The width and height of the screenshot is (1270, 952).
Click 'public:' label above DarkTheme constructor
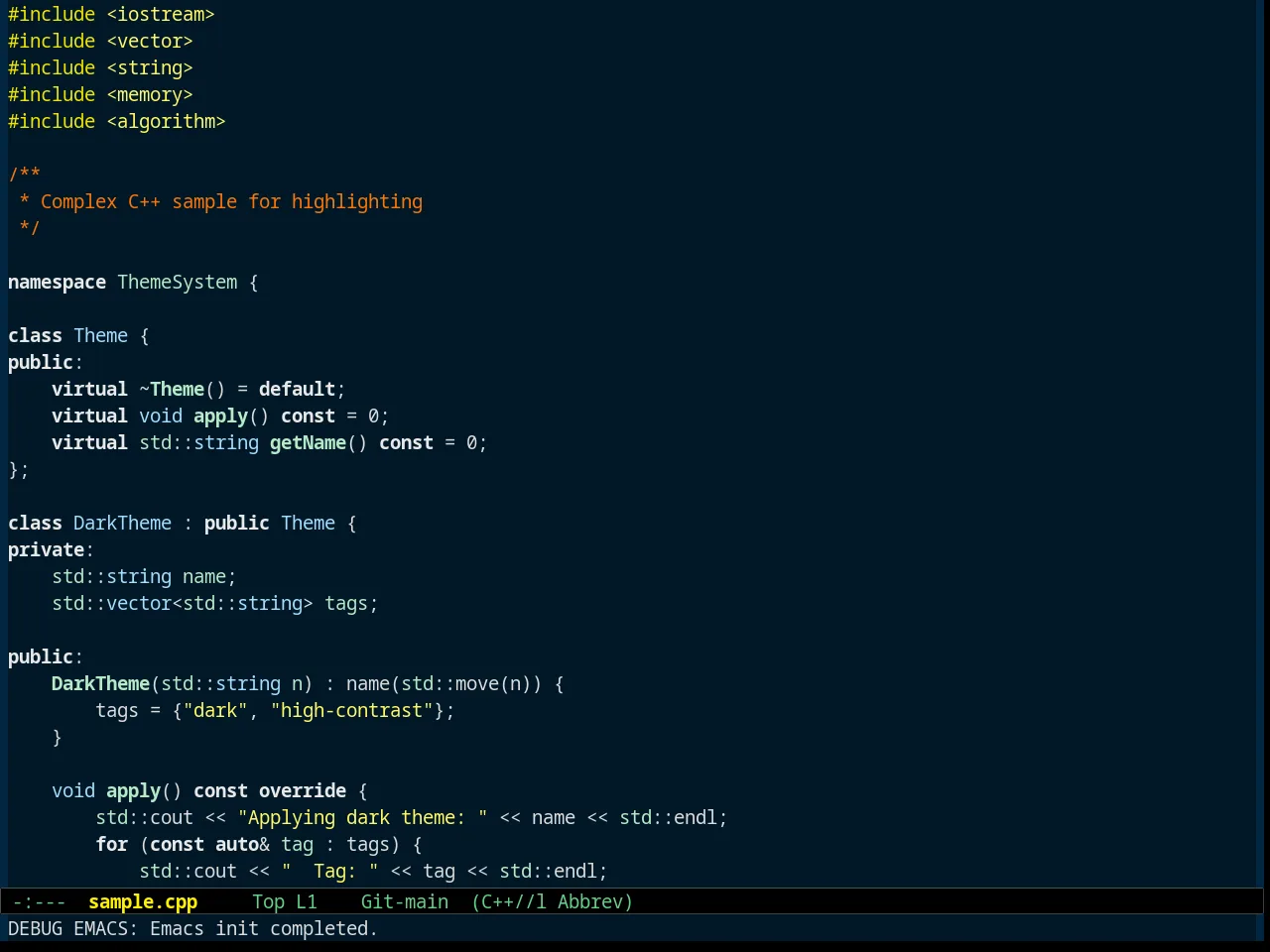point(46,656)
